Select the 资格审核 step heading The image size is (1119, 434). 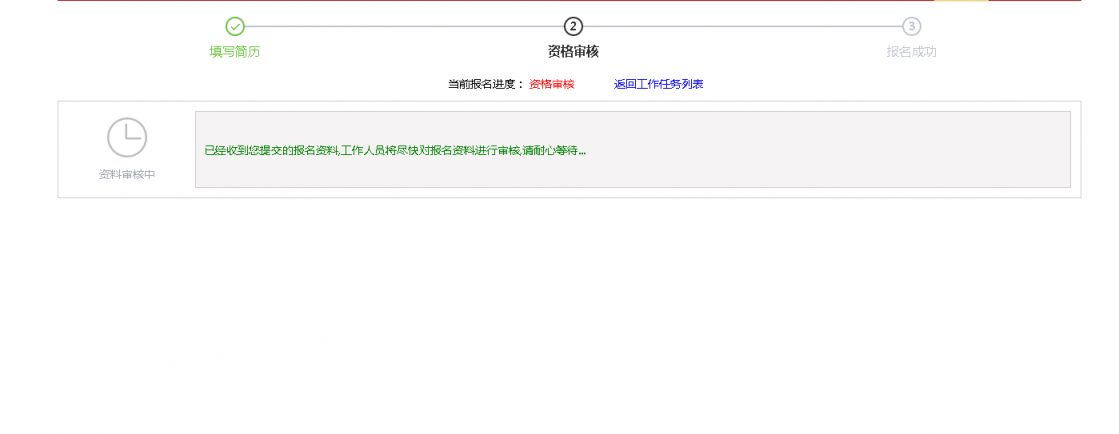(573, 51)
